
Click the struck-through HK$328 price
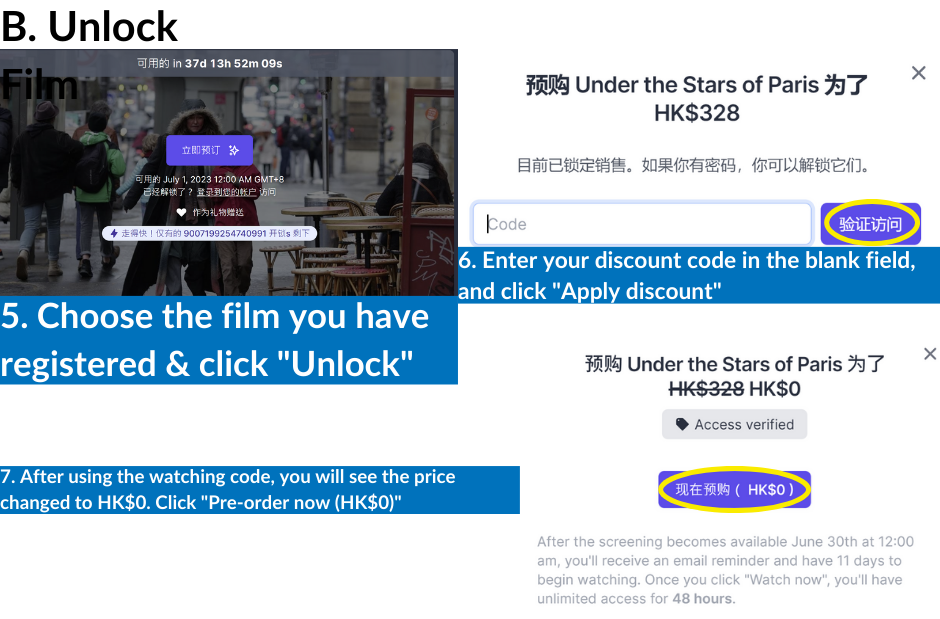click(x=706, y=389)
